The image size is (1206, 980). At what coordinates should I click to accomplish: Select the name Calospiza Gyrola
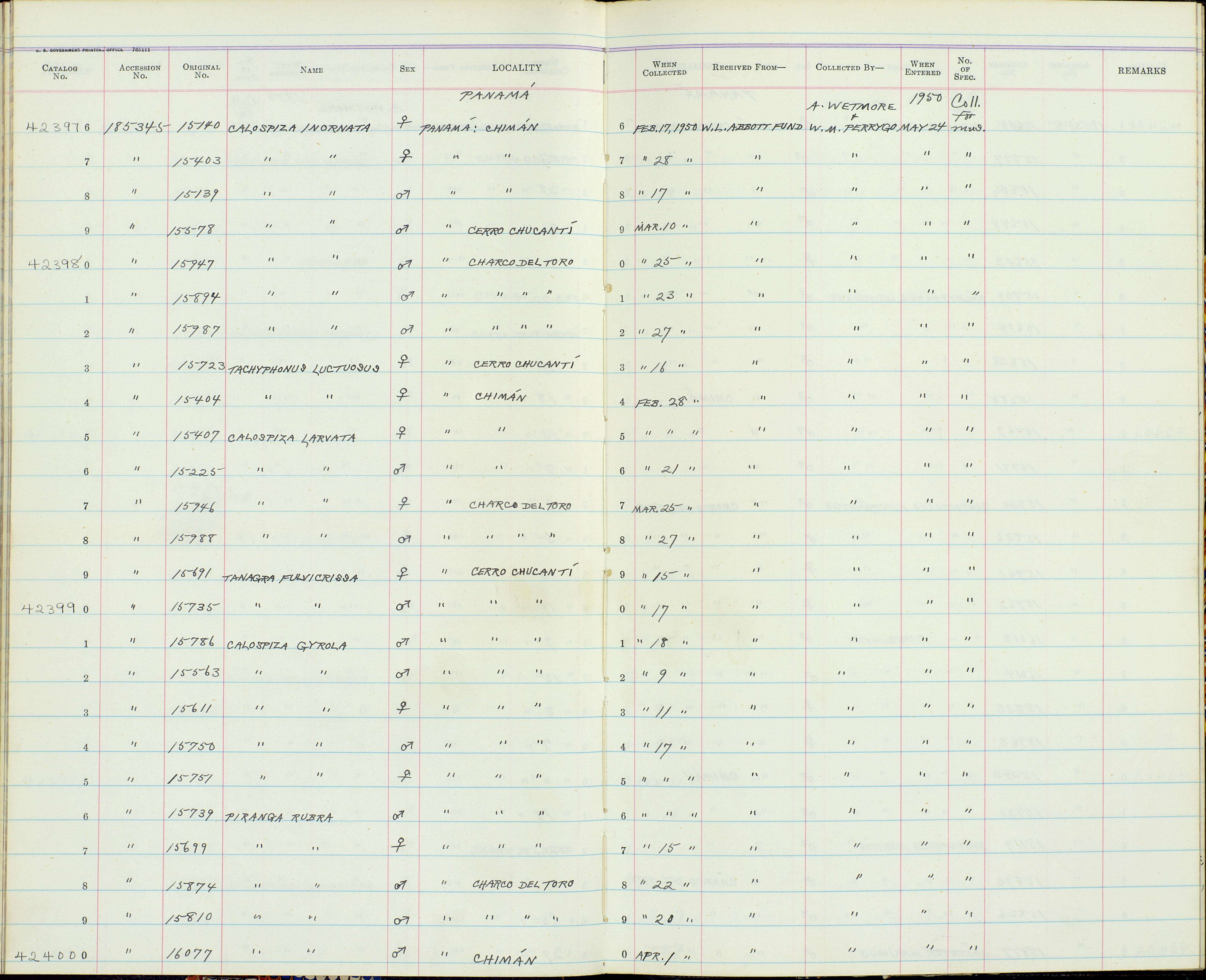tap(286, 646)
